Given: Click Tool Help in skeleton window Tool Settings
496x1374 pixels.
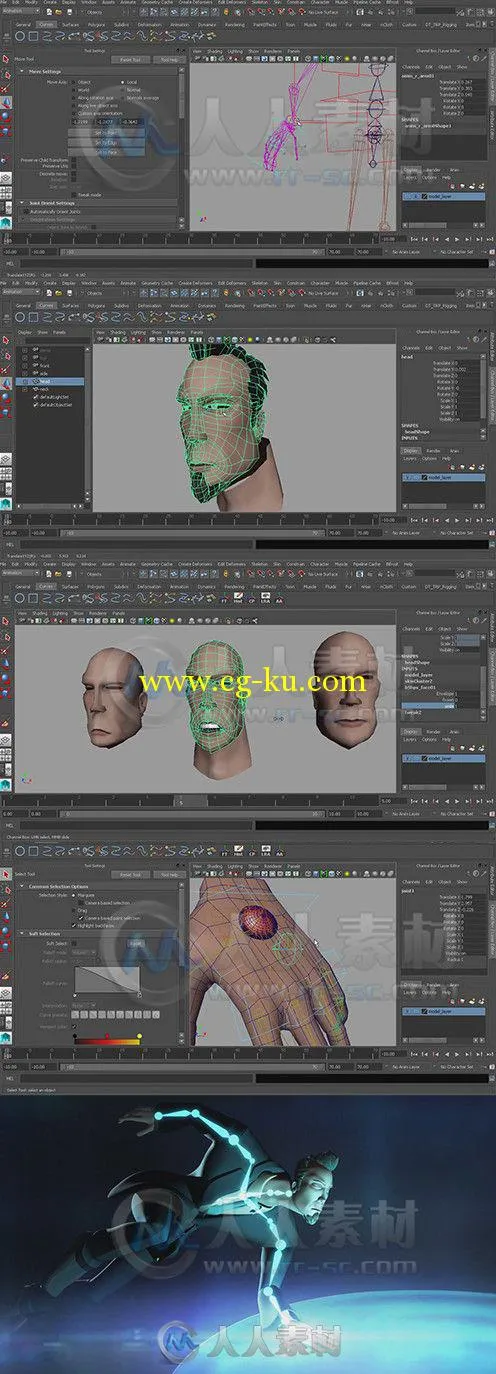Looking at the screenshot, I should [168, 60].
